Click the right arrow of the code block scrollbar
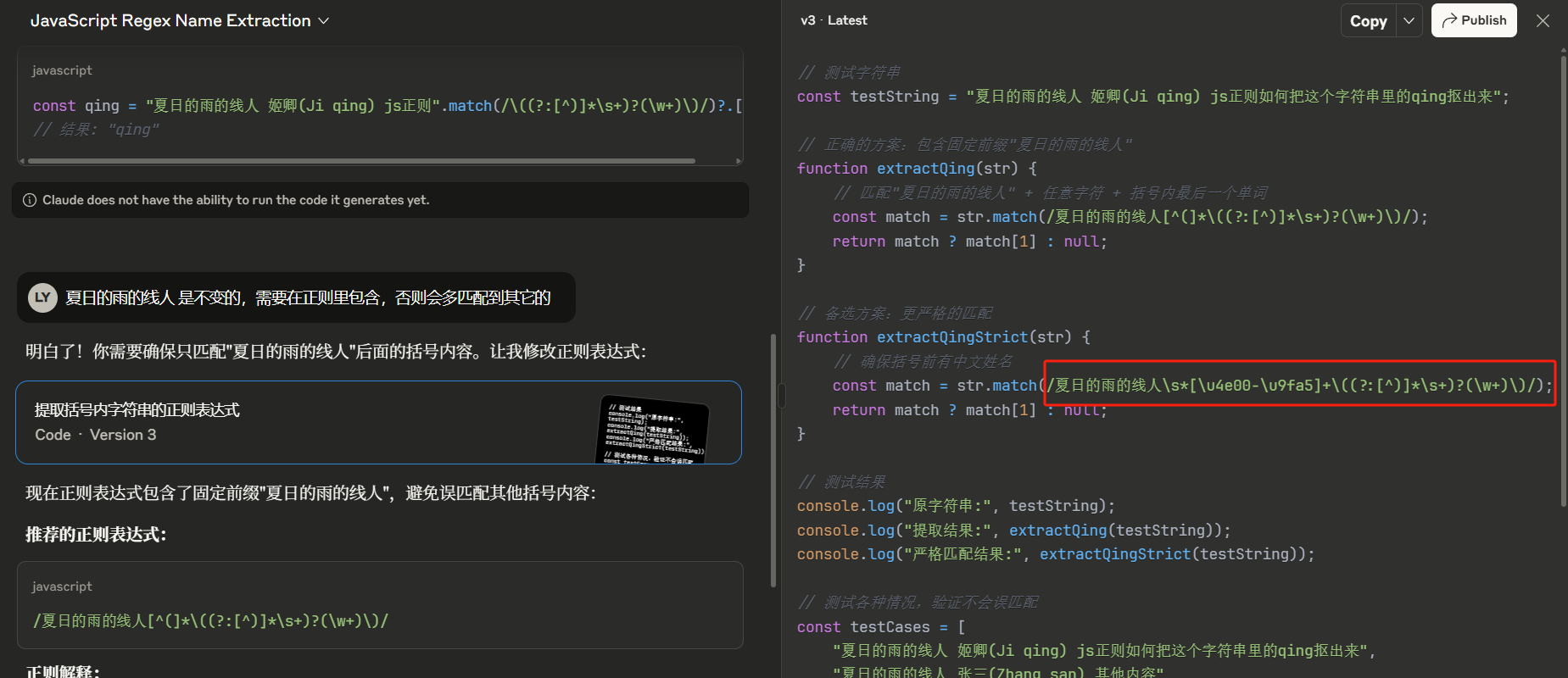The width and height of the screenshot is (1568, 678). pos(739,160)
